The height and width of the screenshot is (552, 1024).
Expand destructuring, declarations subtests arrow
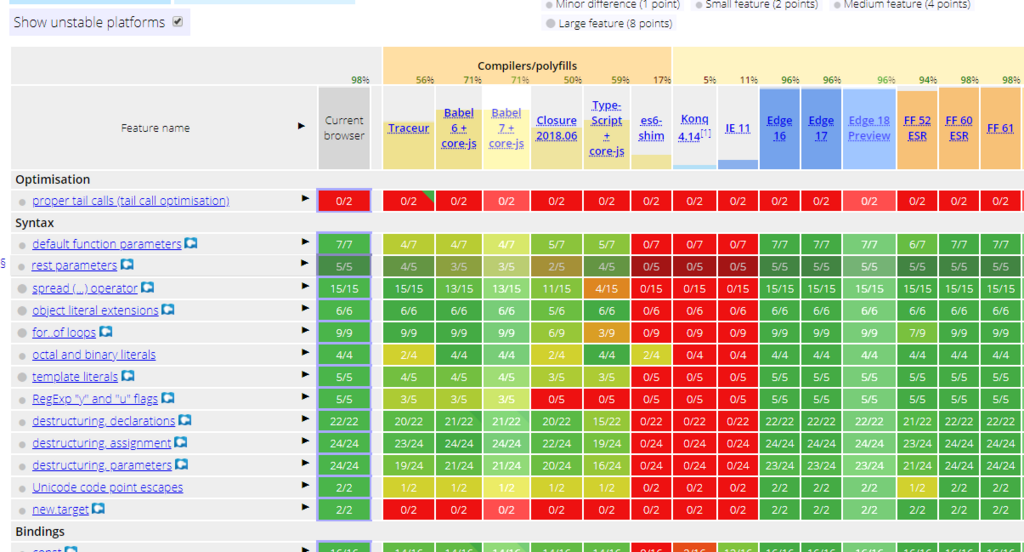pyautogui.click(x=305, y=419)
